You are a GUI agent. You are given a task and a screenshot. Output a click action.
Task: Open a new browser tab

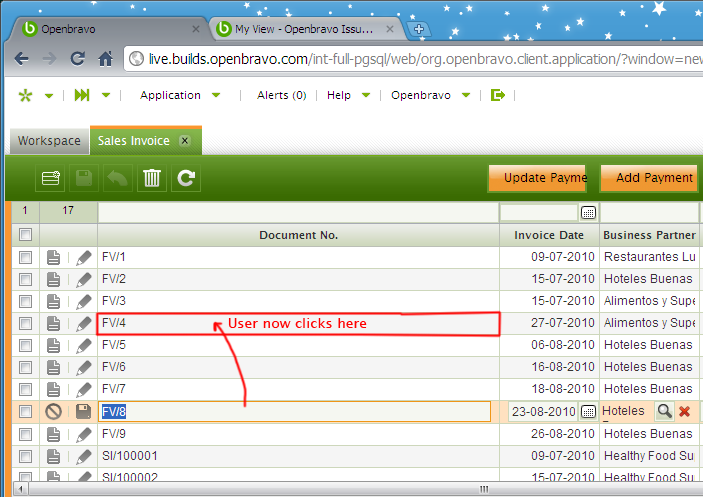point(419,29)
